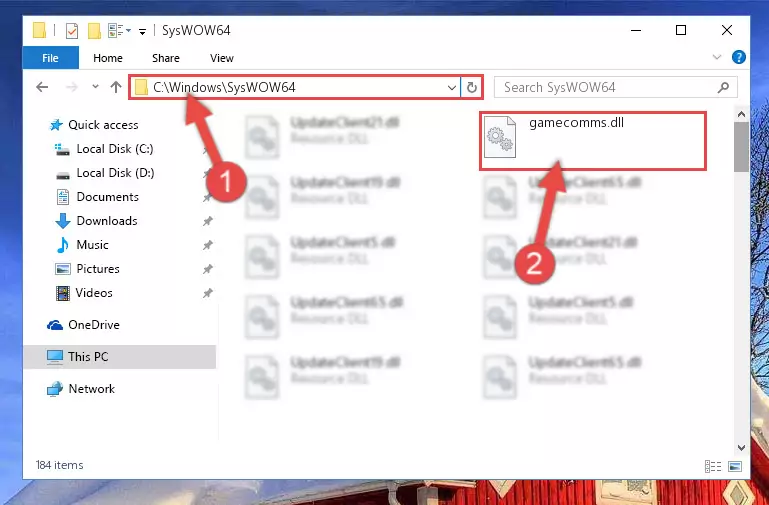Click the gamecomms.dll file icon

[x=500, y=137]
